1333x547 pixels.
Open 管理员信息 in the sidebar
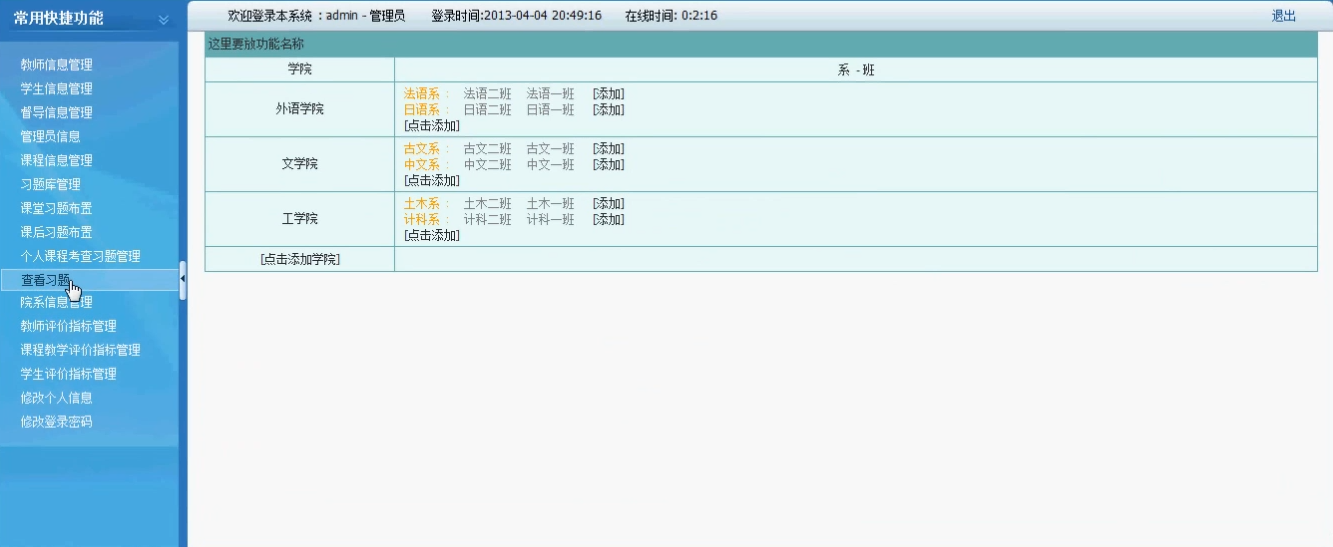point(51,137)
